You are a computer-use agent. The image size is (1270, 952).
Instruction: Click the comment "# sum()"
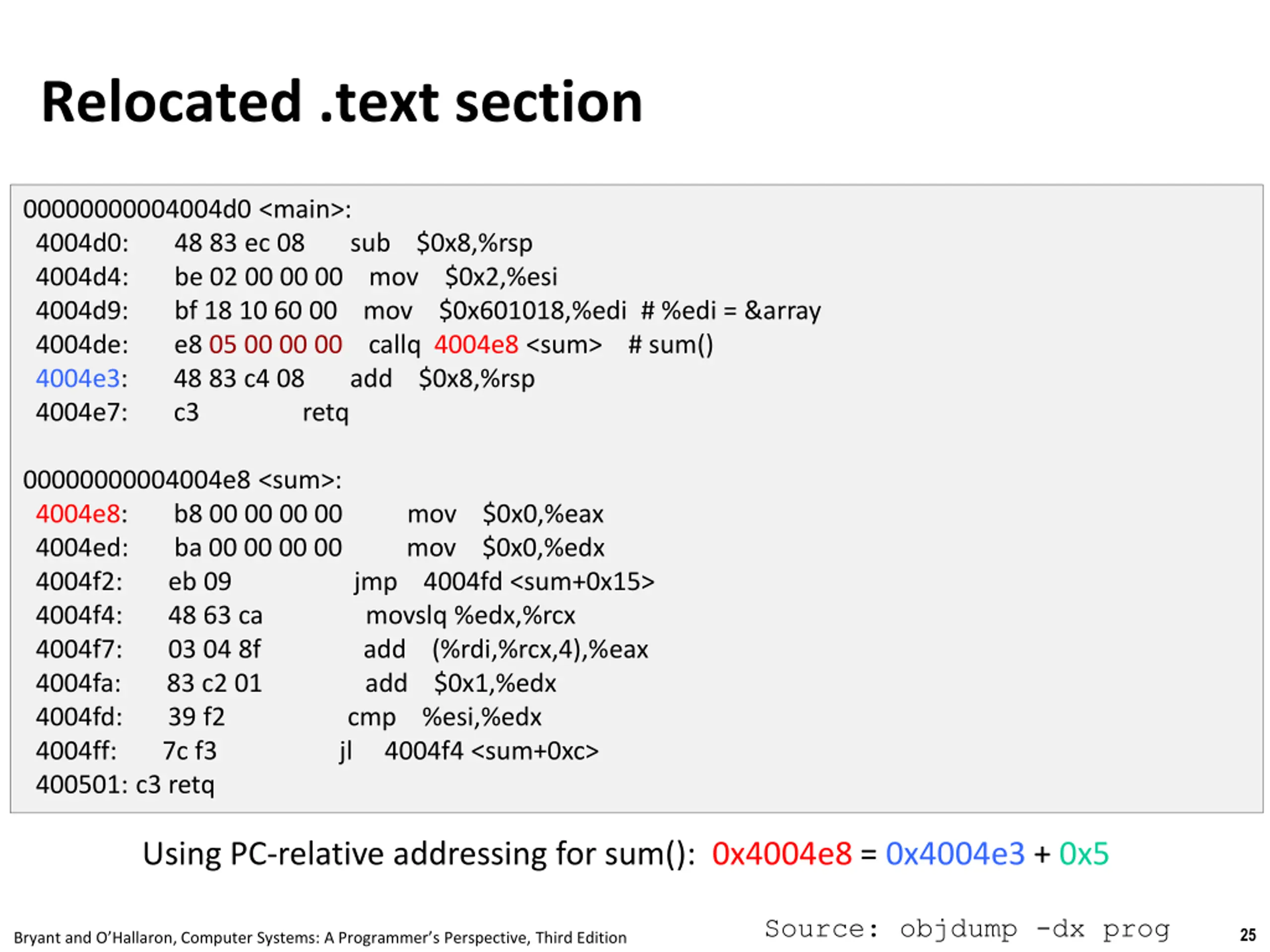(x=671, y=345)
